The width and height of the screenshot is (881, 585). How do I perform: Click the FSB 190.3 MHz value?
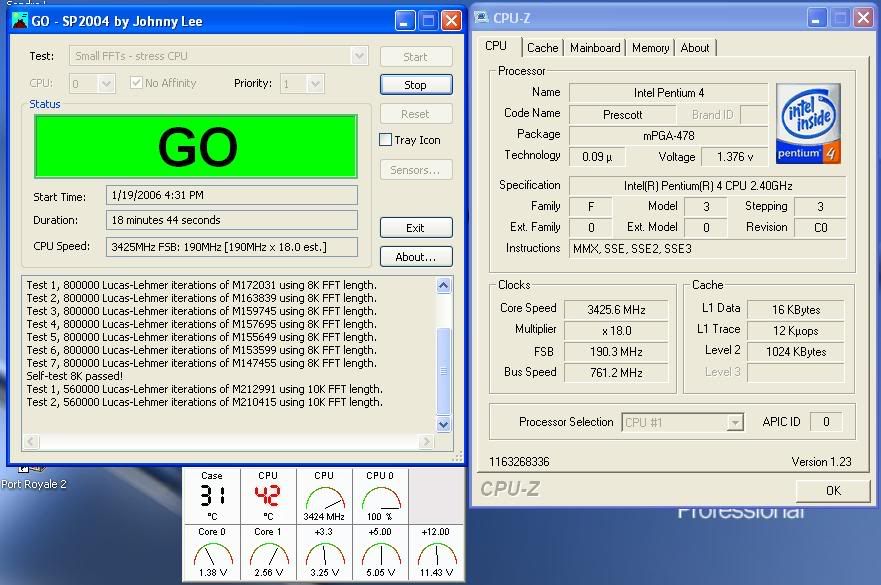[616, 352]
